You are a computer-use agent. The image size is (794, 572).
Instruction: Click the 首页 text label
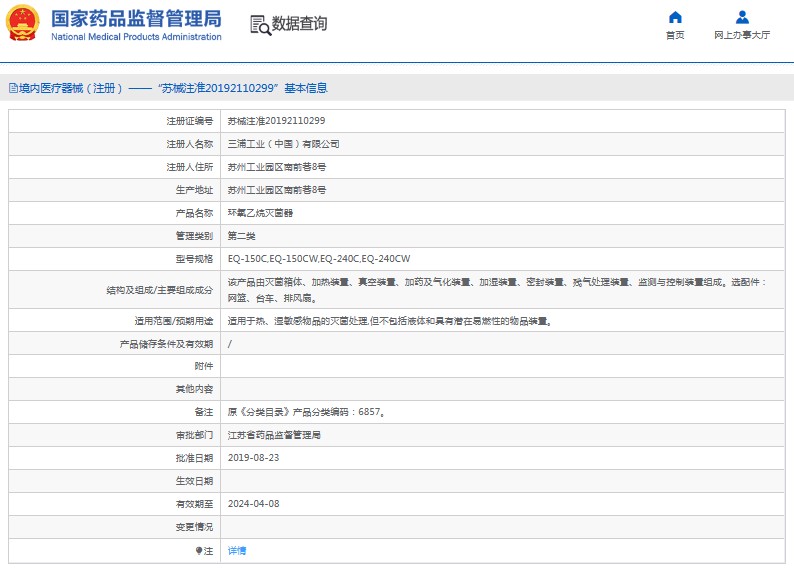point(675,35)
